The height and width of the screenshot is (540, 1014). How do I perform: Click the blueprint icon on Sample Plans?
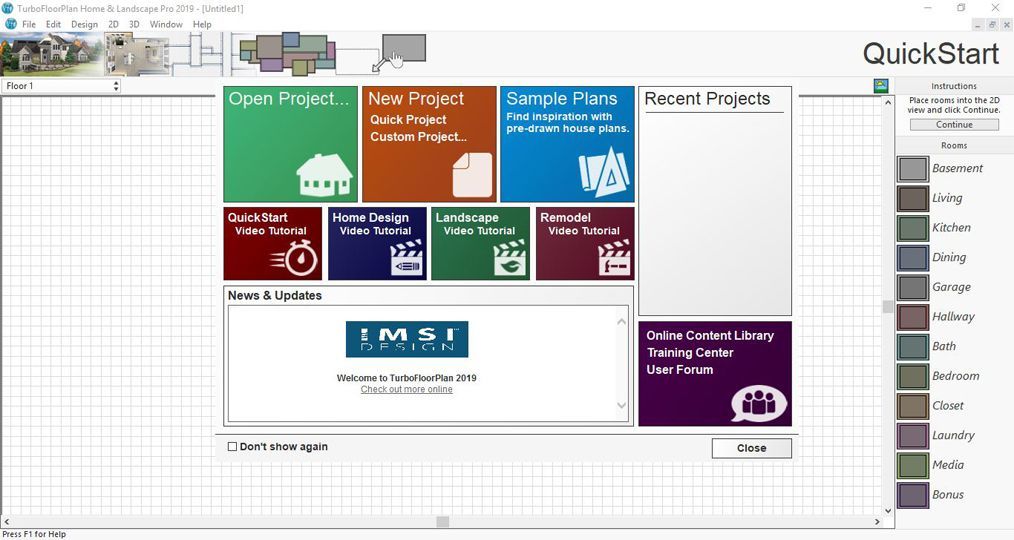(x=604, y=171)
